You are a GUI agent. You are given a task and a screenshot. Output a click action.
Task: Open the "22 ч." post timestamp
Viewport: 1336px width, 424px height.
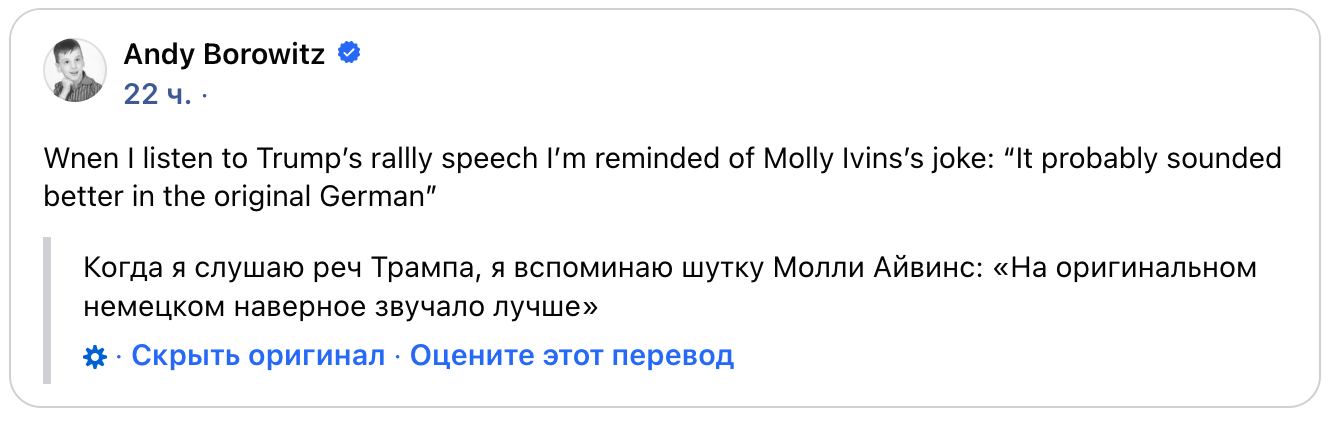(157, 95)
